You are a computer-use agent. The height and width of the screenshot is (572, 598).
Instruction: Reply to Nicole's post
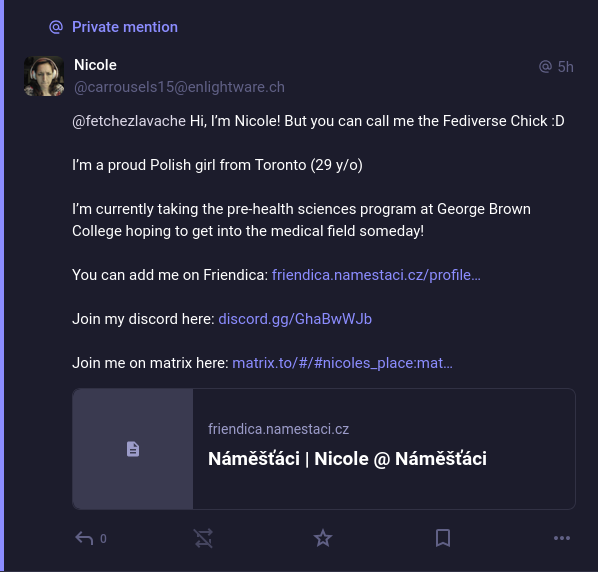(84, 538)
